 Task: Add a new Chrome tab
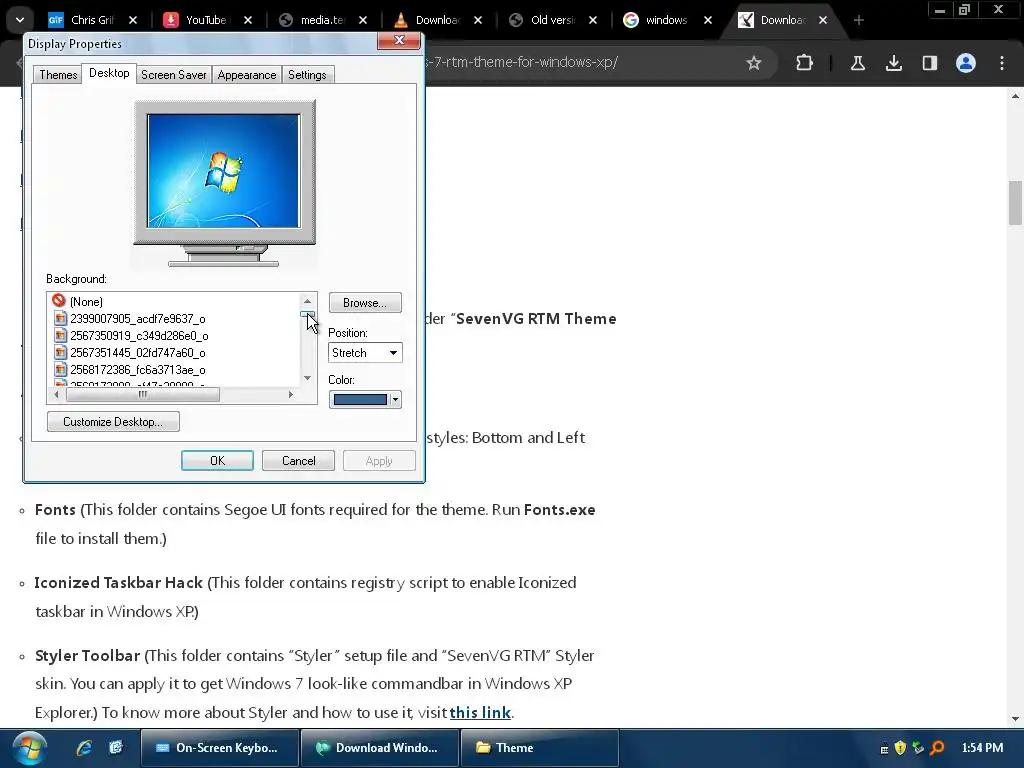[859, 20]
